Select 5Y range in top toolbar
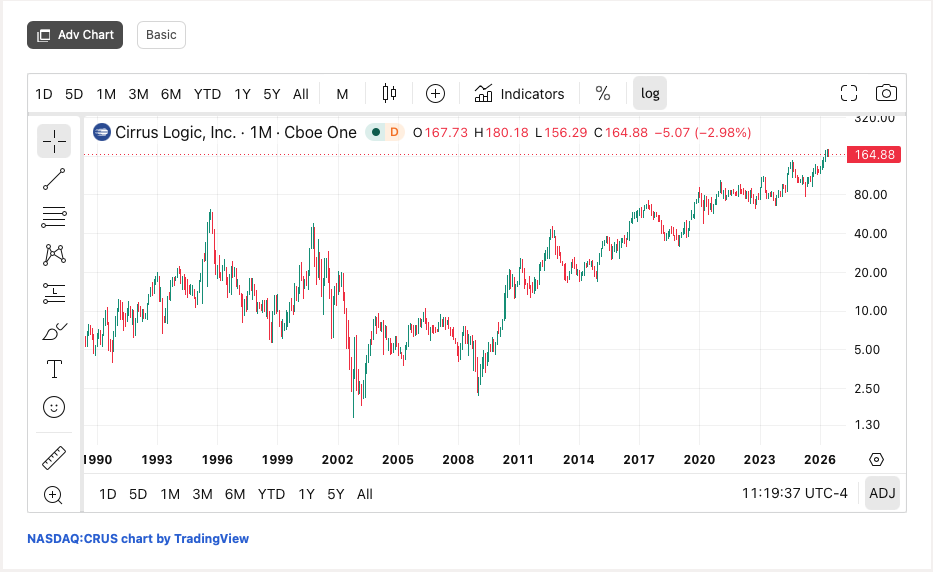 [x=271, y=94]
